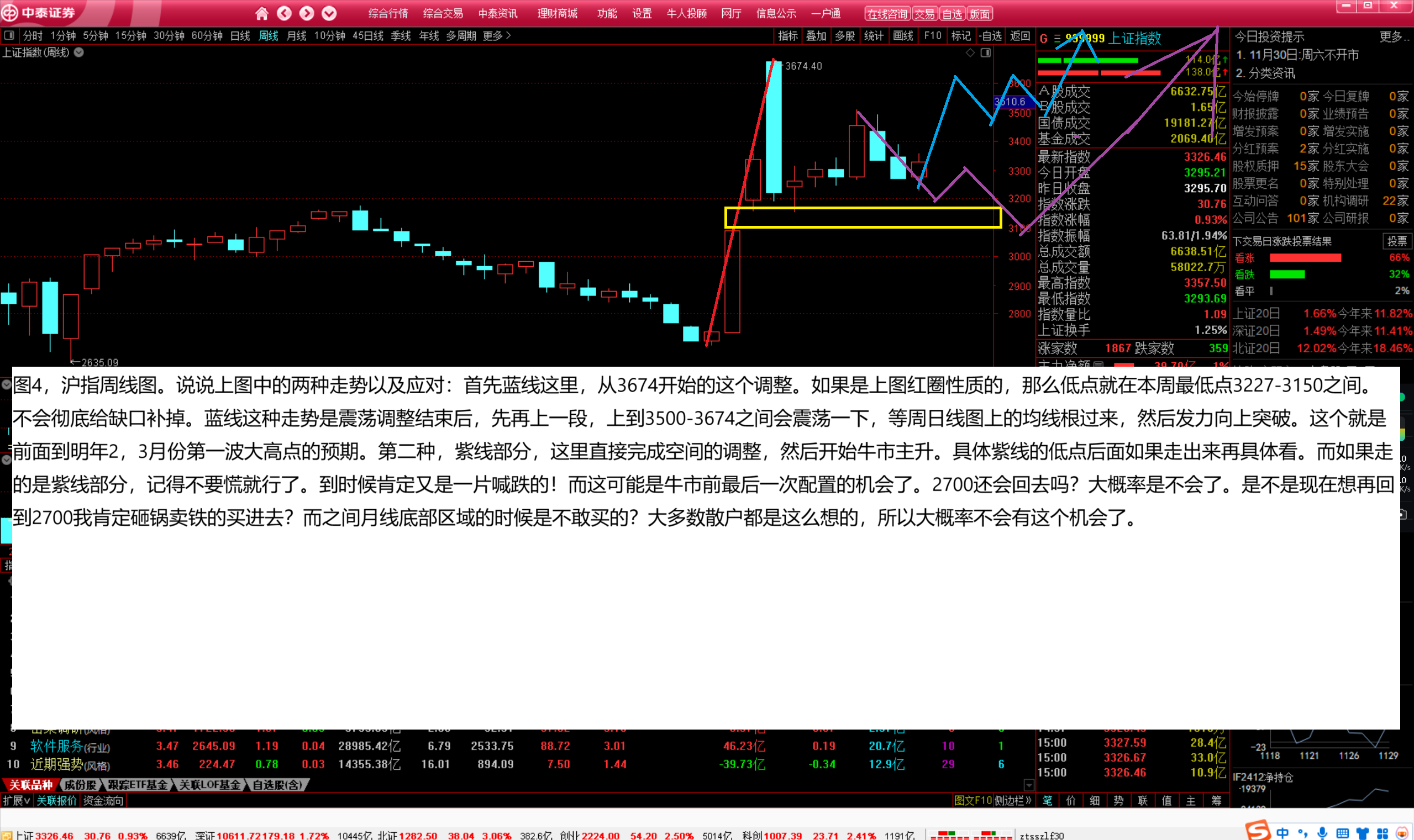Viewport: 1414px width, 840px height.
Task: Click the forward navigation arrow
Action: [x=306, y=13]
